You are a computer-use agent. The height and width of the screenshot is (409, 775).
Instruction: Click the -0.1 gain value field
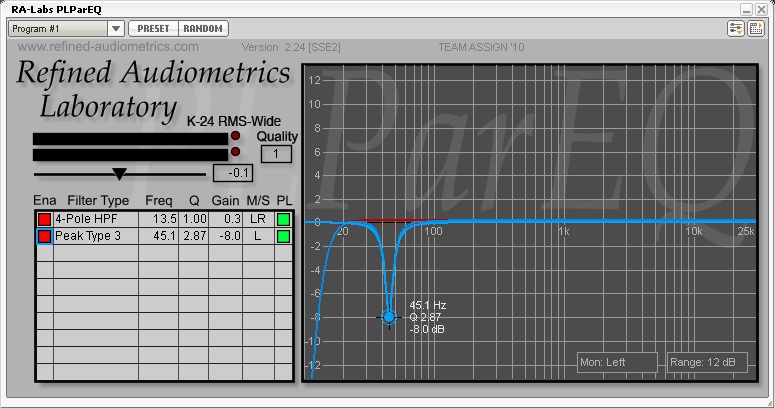coord(233,173)
